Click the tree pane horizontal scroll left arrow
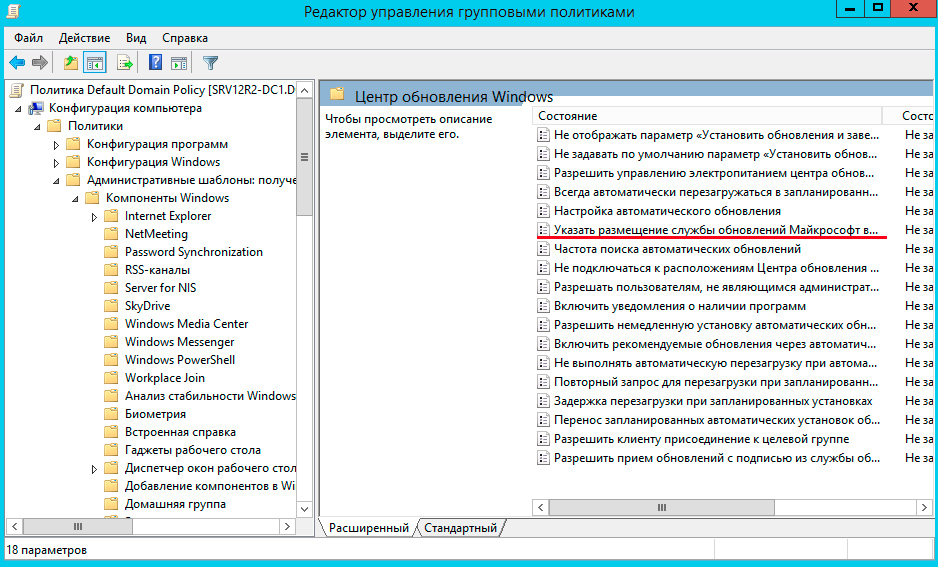Image resolution: width=938 pixels, height=567 pixels. [x=14, y=526]
